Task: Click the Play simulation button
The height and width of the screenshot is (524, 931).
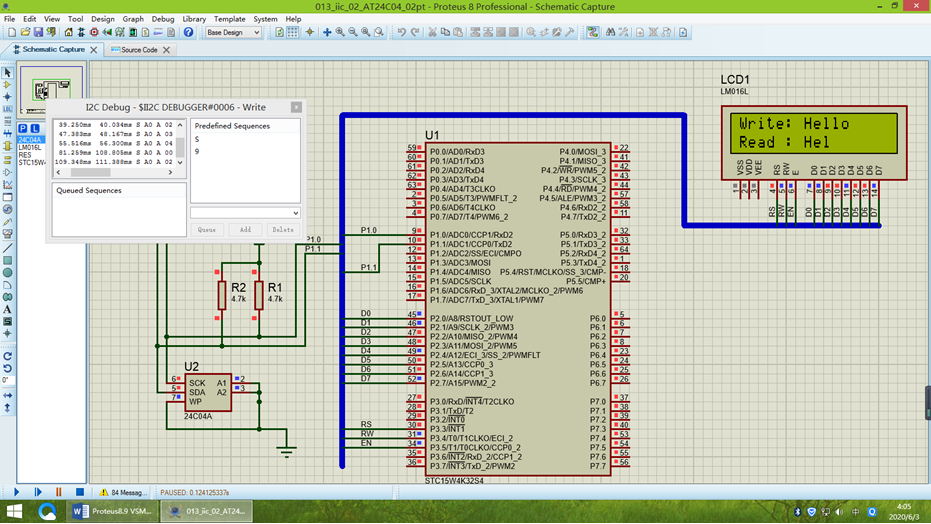Action: coord(16,492)
